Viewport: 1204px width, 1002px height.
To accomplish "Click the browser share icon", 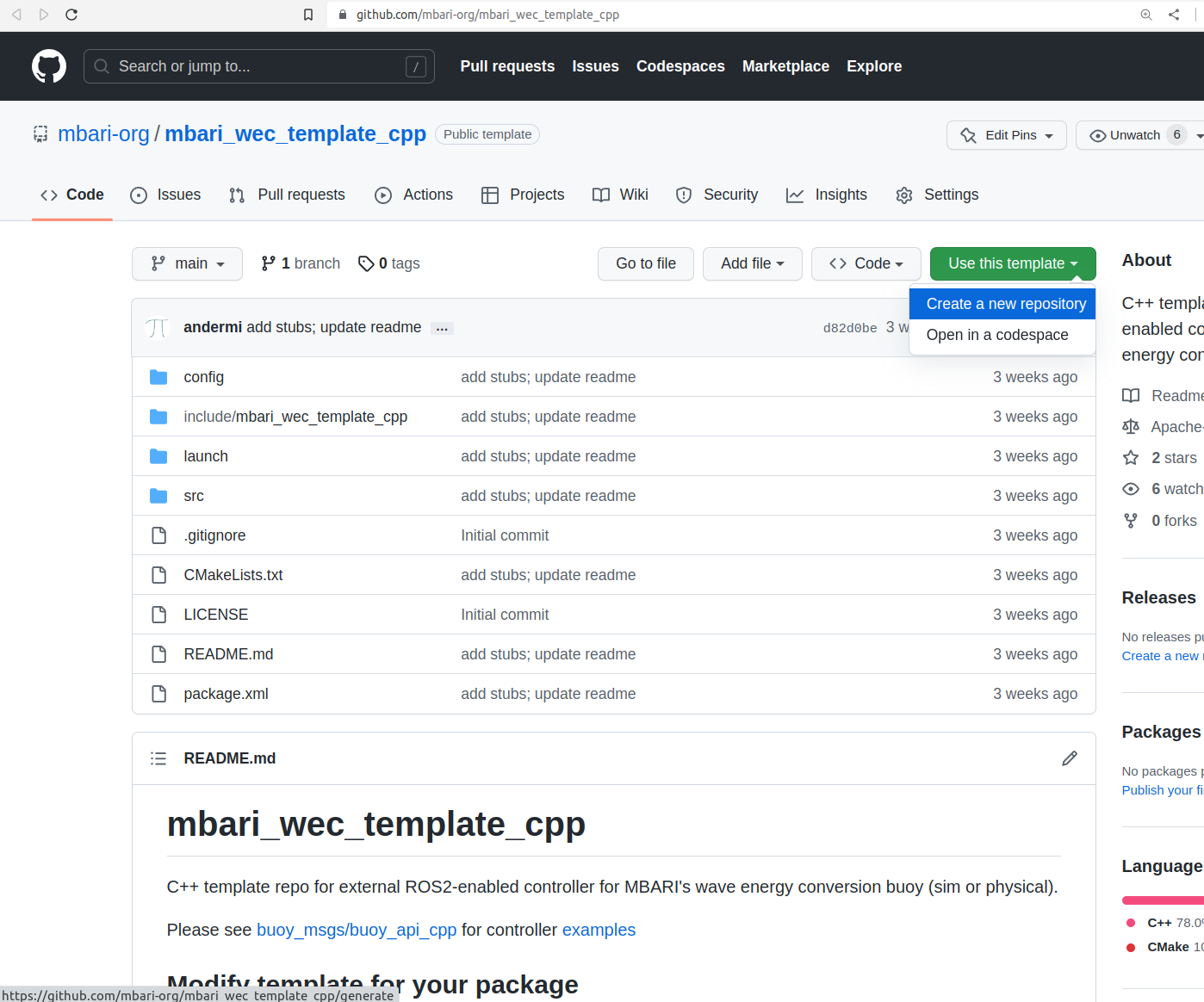I will pyautogui.click(x=1174, y=15).
